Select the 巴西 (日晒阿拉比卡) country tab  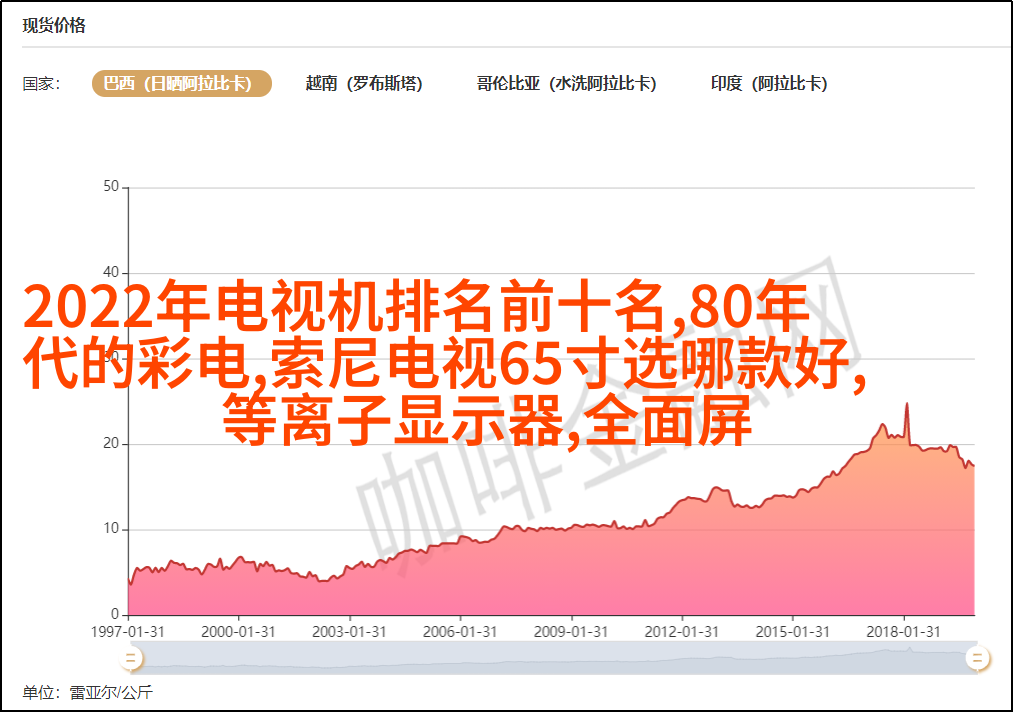coord(182,84)
